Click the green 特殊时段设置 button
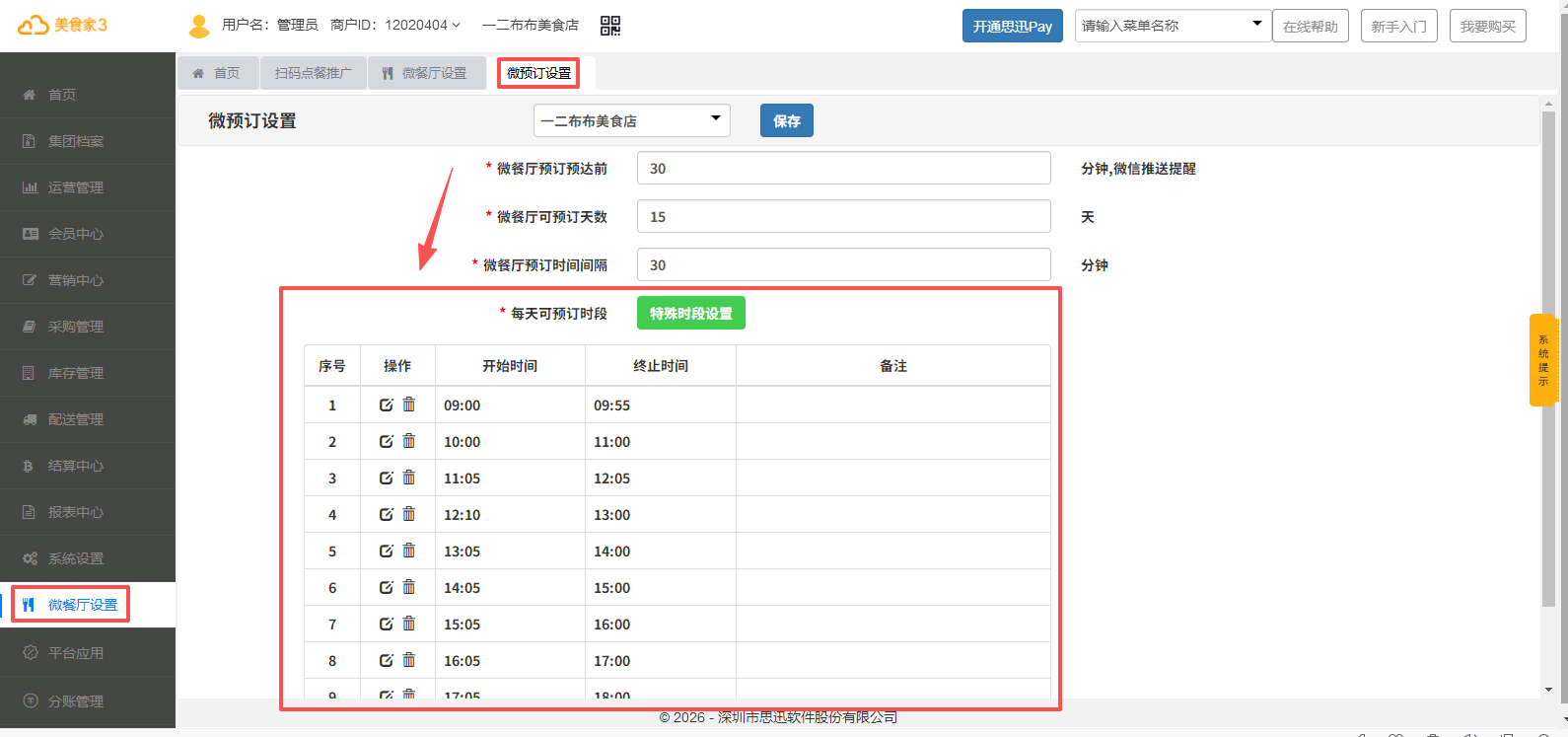This screenshot has width=1568, height=737. pyautogui.click(x=690, y=314)
